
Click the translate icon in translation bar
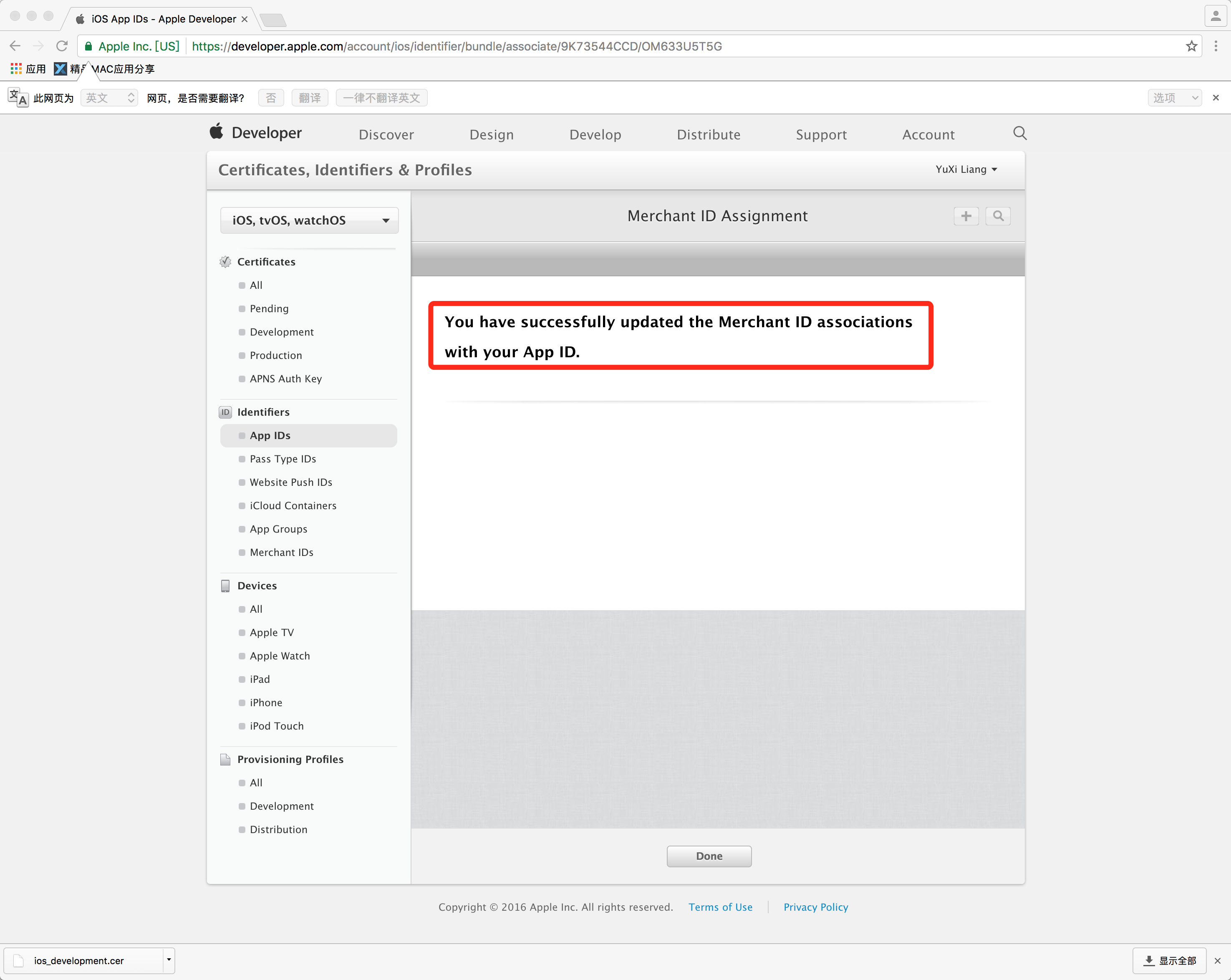pos(18,98)
